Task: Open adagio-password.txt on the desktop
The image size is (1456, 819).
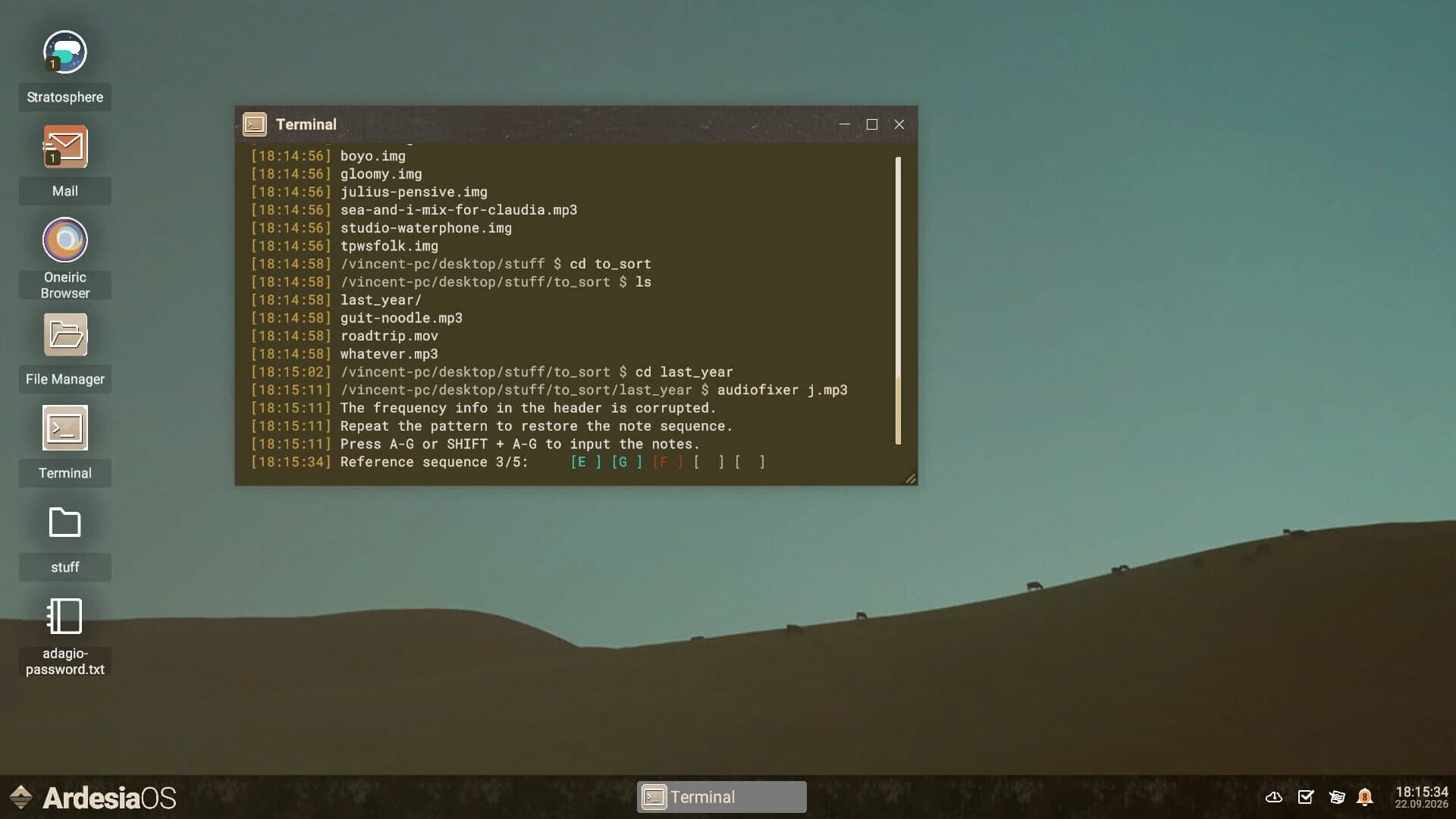Action: tap(64, 616)
